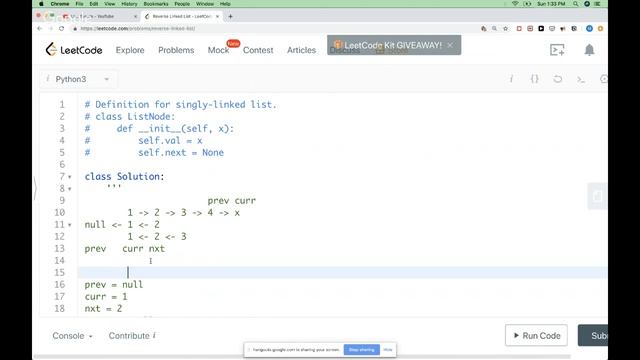Click Hide on the screen sharing bar
The height and width of the screenshot is (360, 640).
point(388,350)
